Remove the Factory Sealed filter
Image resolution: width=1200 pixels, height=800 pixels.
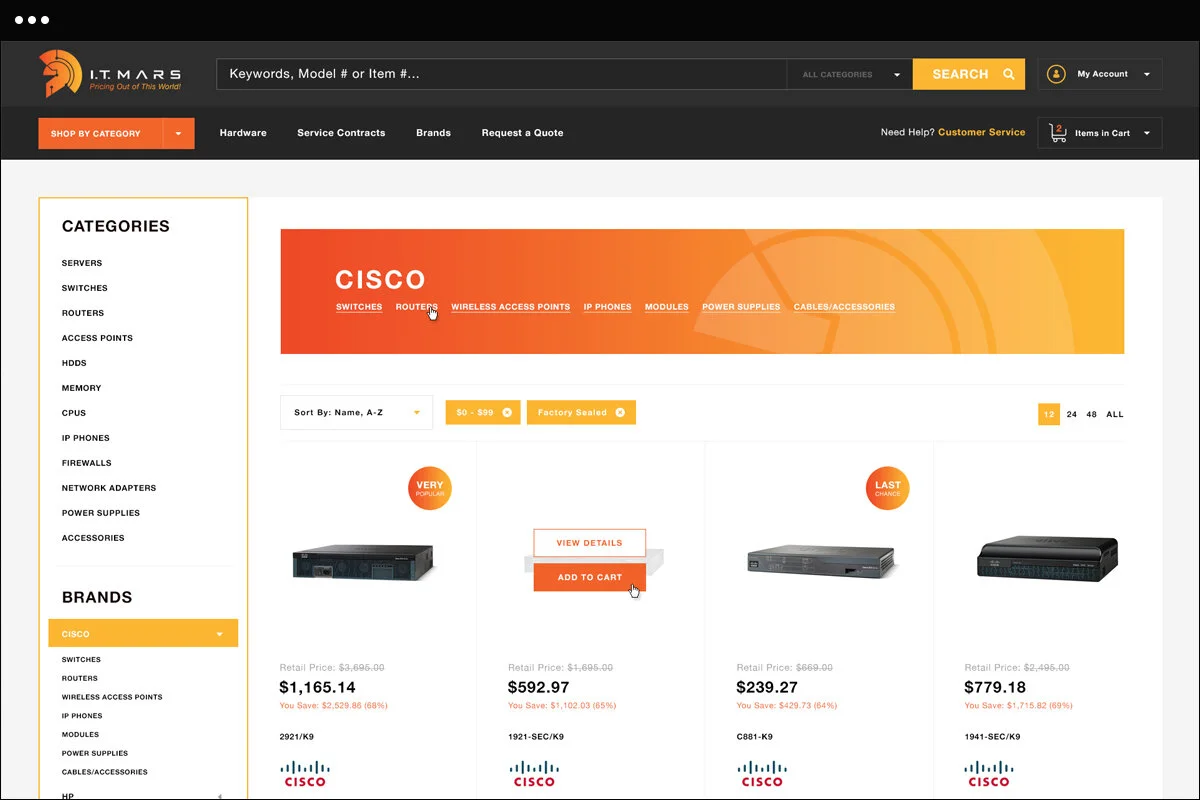(622, 411)
